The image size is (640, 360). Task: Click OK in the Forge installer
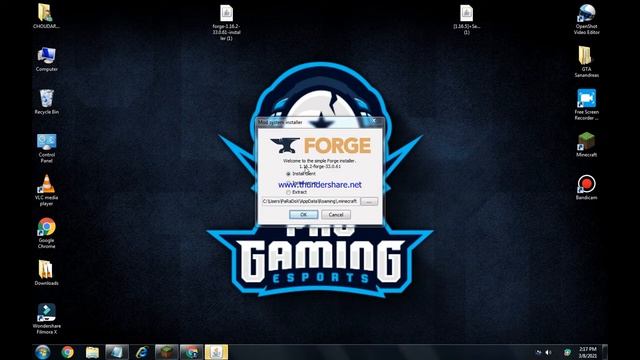(x=303, y=215)
